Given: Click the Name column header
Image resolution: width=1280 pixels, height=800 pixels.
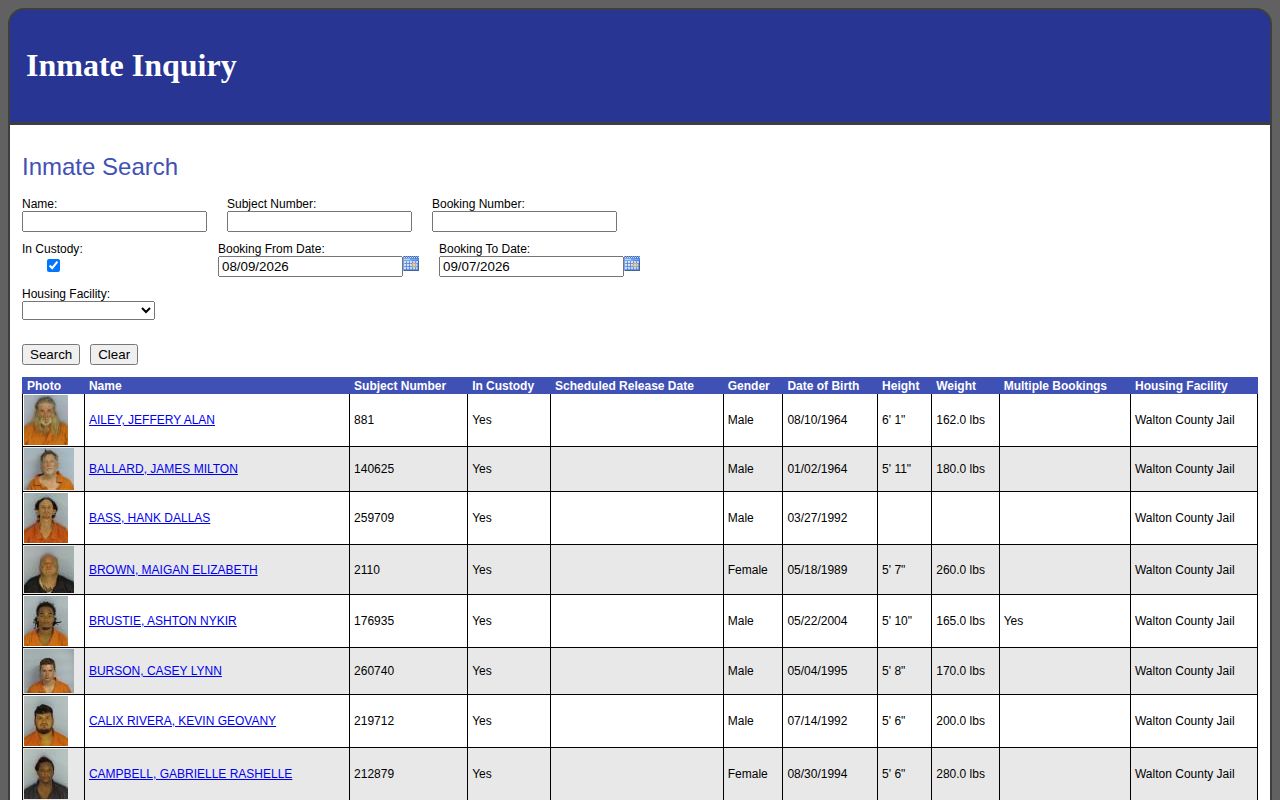Looking at the screenshot, I should (x=105, y=386).
